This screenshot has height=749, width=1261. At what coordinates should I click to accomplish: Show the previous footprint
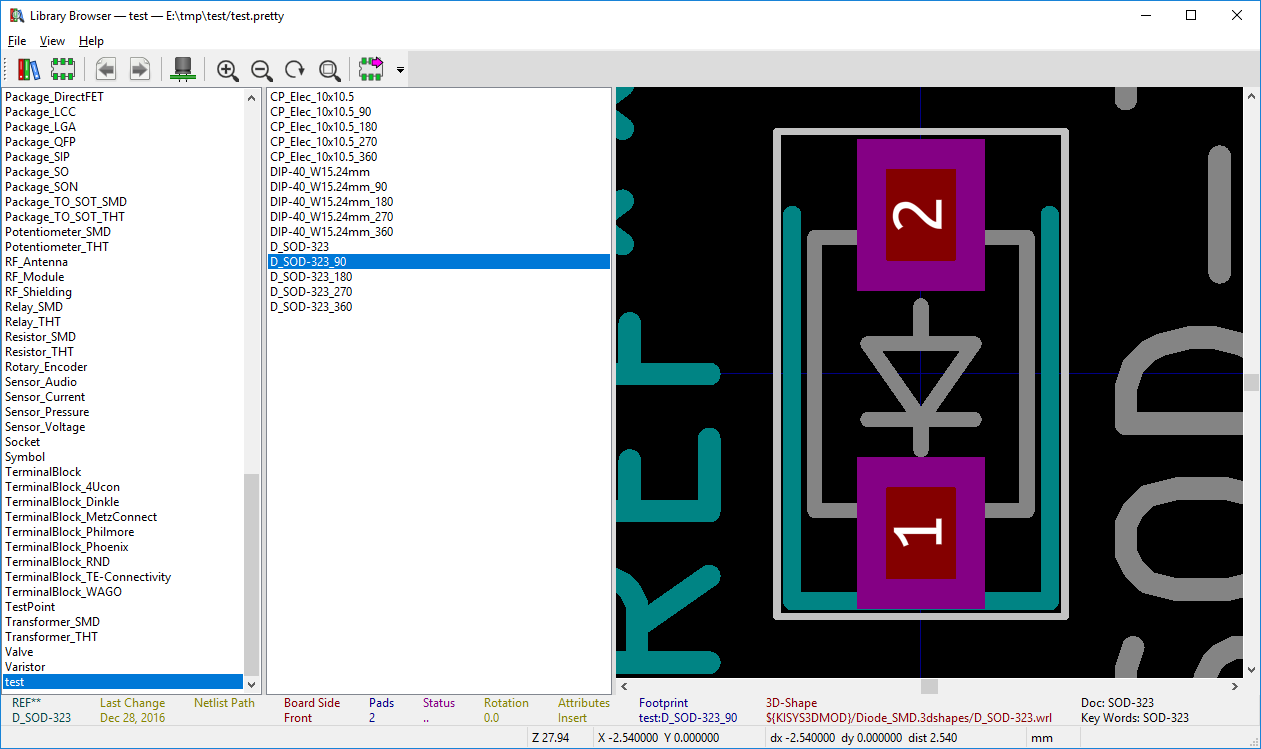[x=106, y=69]
